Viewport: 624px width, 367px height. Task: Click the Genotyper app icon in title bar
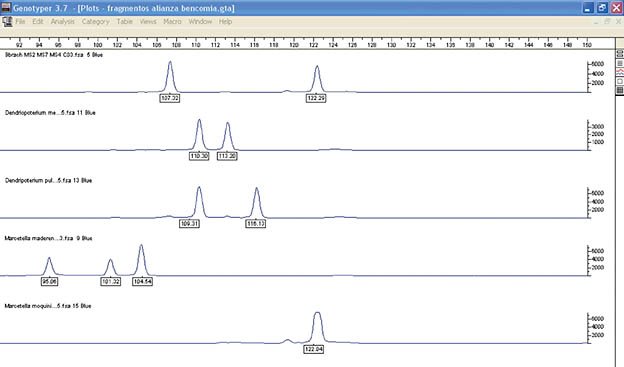[x=6, y=8]
